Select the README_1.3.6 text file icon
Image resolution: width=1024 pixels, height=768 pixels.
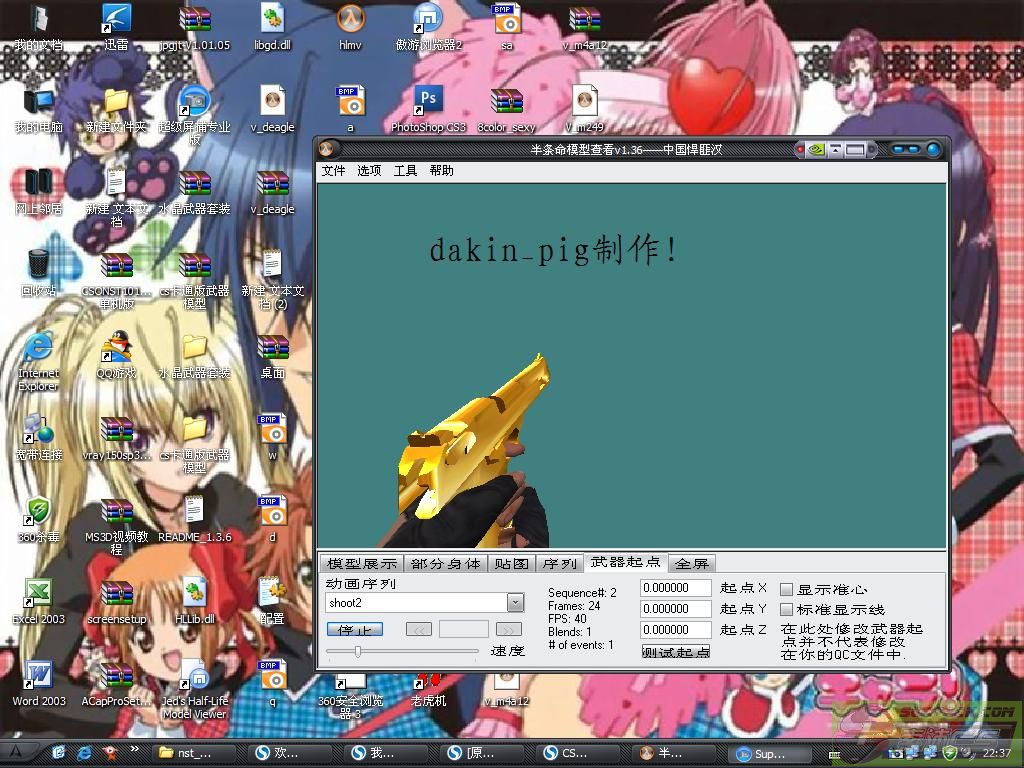point(195,519)
